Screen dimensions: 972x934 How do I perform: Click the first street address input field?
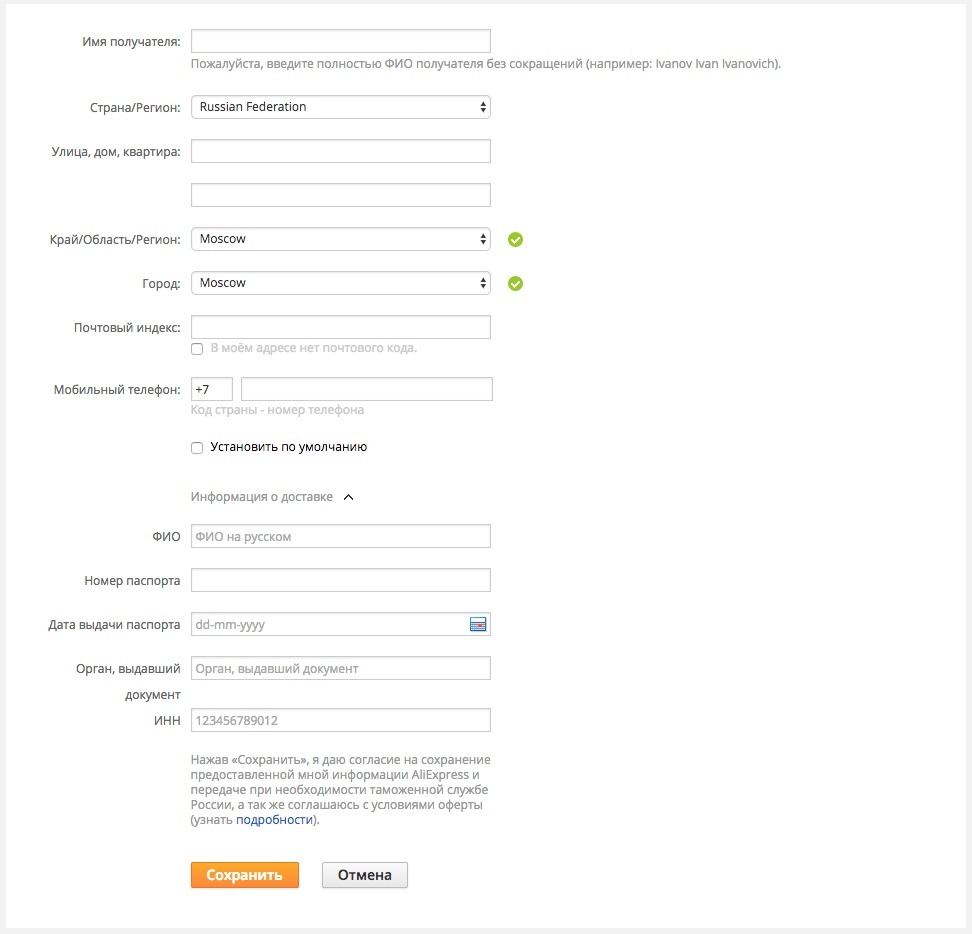(x=340, y=151)
